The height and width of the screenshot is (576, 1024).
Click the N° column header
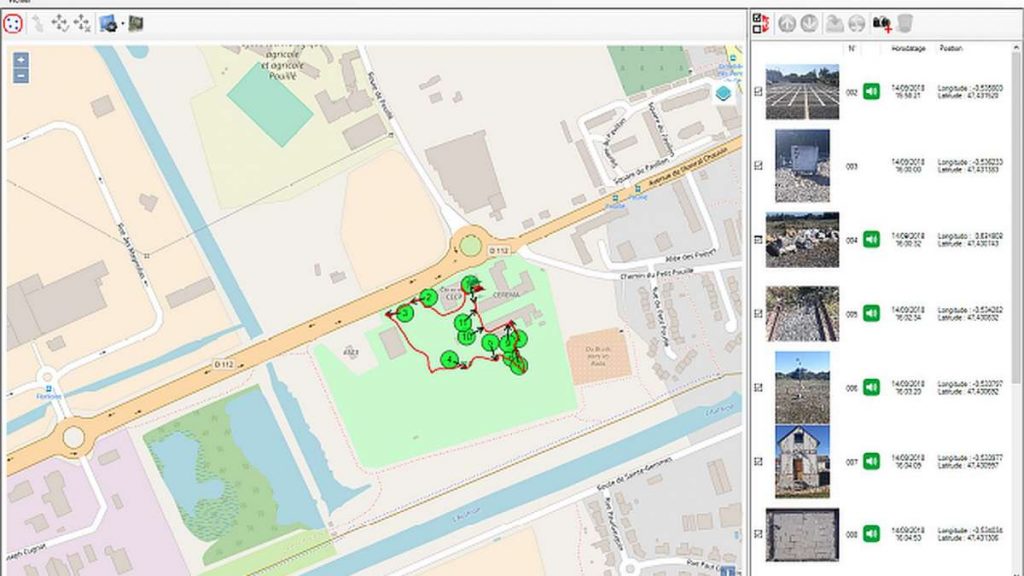[852, 48]
